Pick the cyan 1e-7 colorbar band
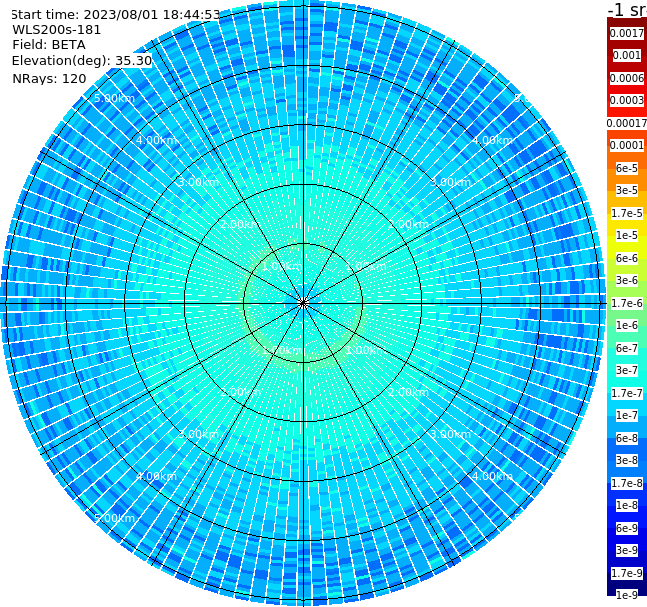This screenshot has width=647, height=607. coord(627,415)
